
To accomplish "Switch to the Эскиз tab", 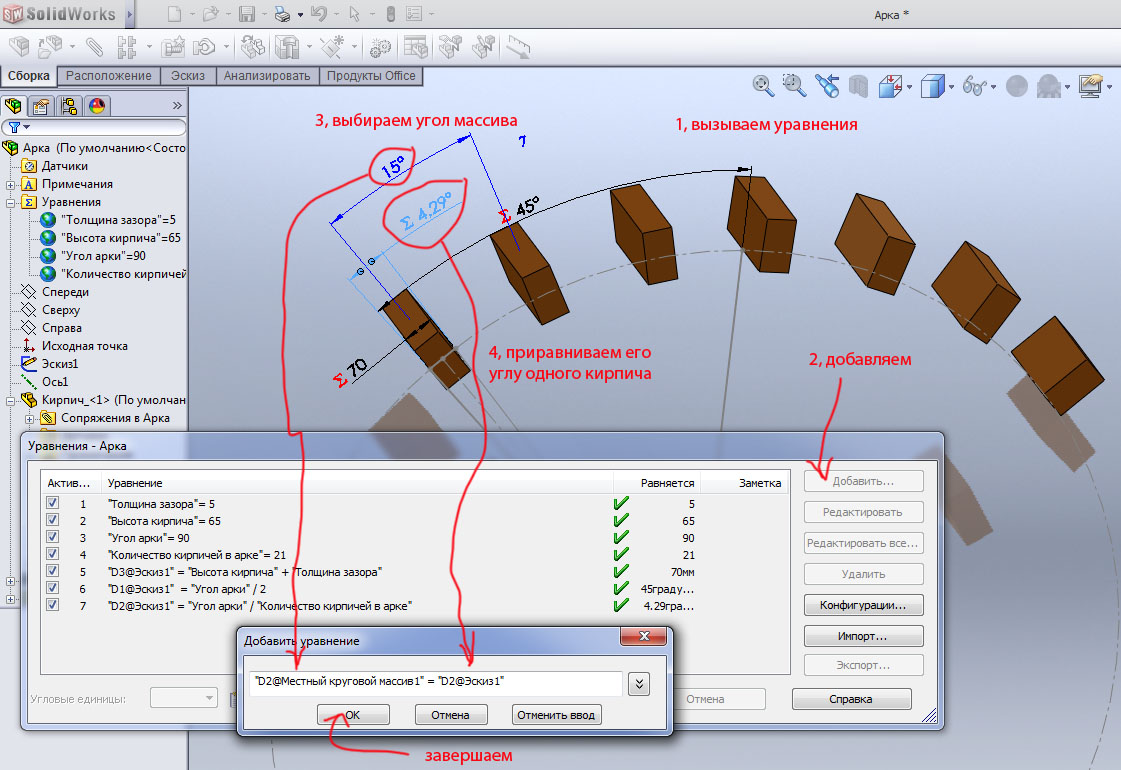I will (x=189, y=76).
